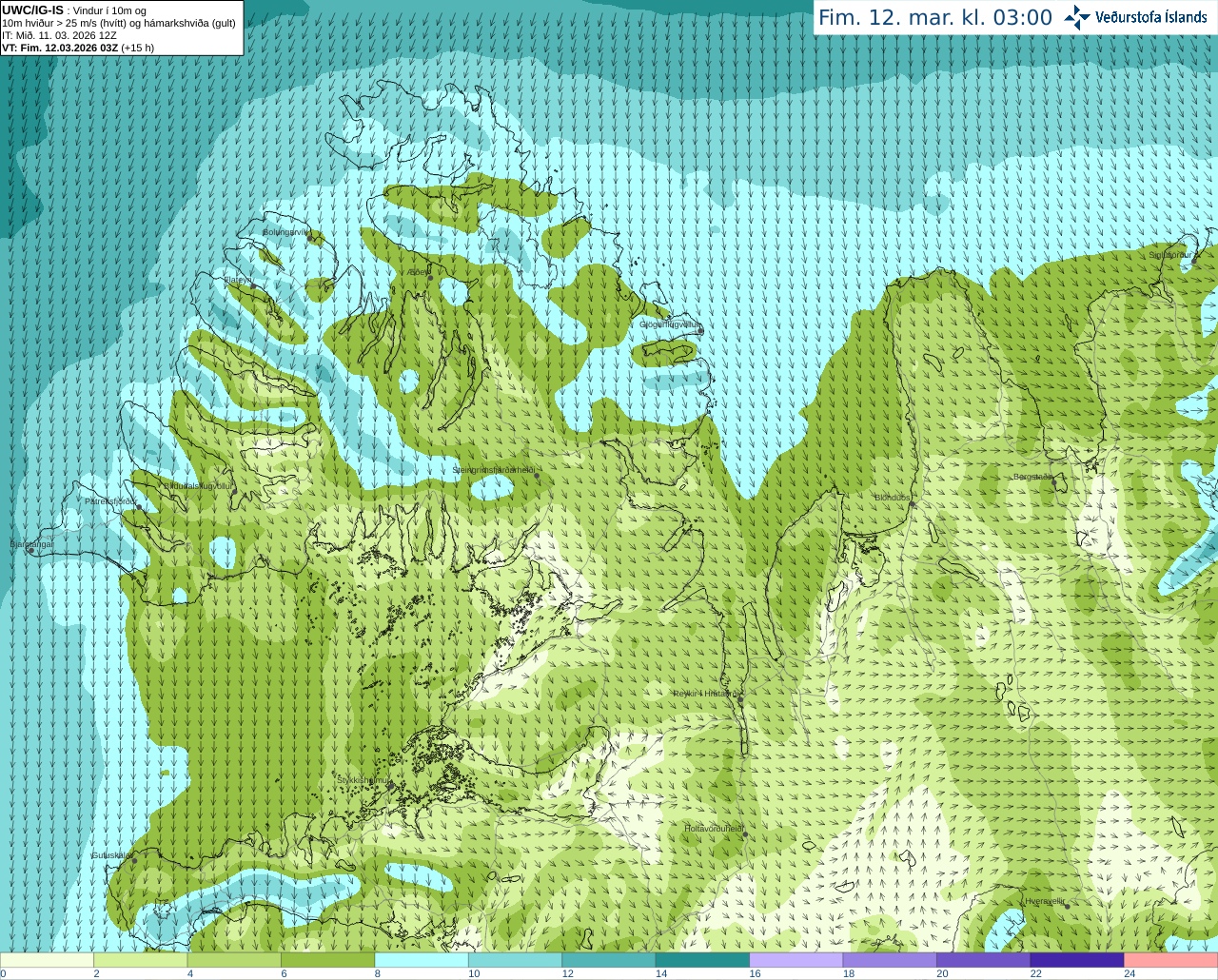Click the 'IT: Mið. 11. 03. 2026 12Z' line
Image resolution: width=1218 pixels, height=980 pixels.
pyautogui.click(x=59, y=35)
